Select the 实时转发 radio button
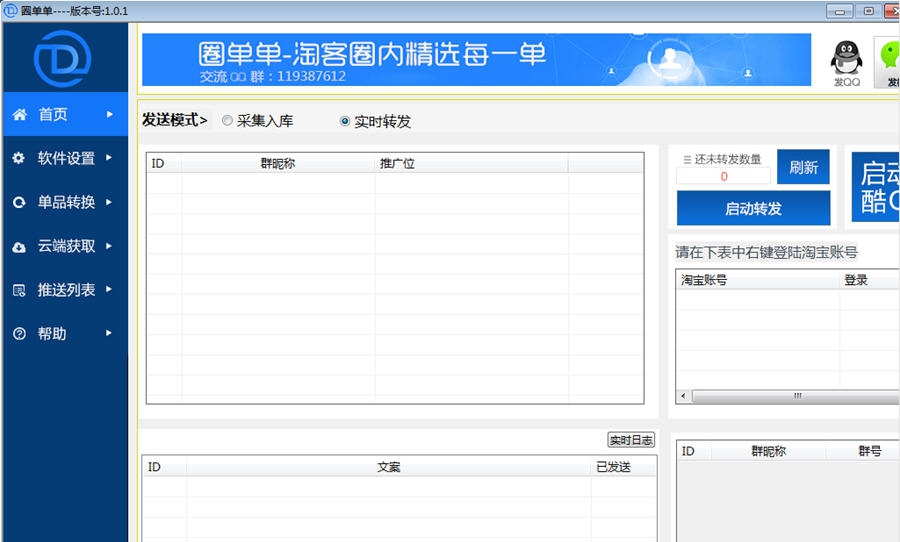 [x=344, y=121]
